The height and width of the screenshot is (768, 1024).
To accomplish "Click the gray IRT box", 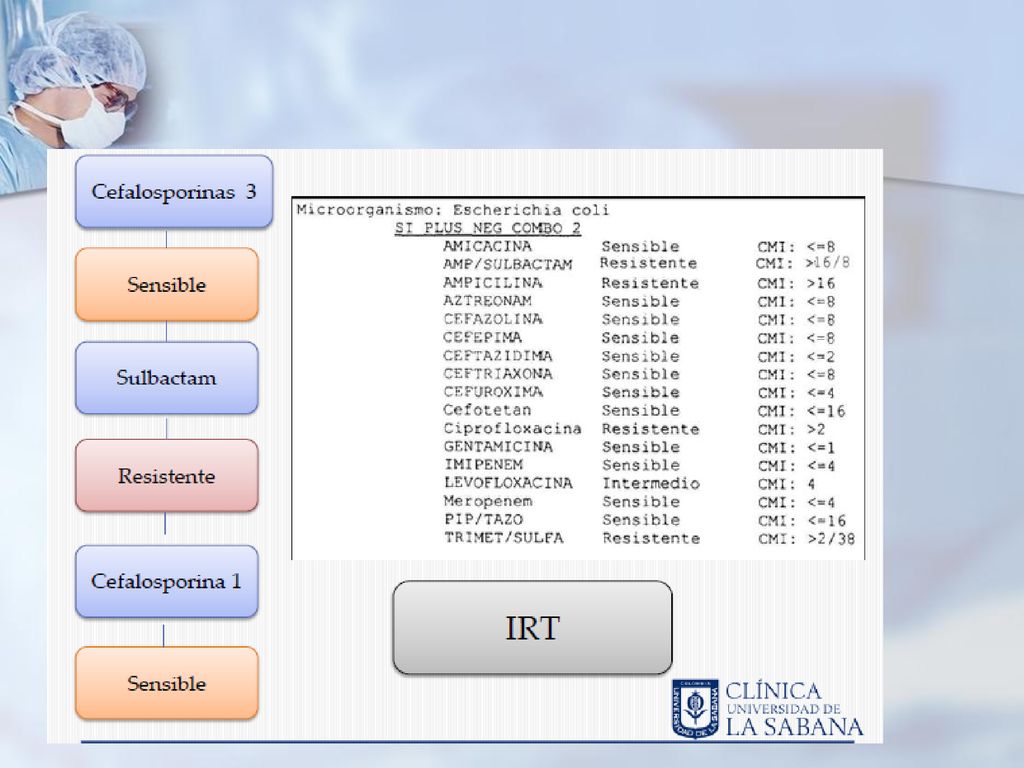I will pos(532,628).
